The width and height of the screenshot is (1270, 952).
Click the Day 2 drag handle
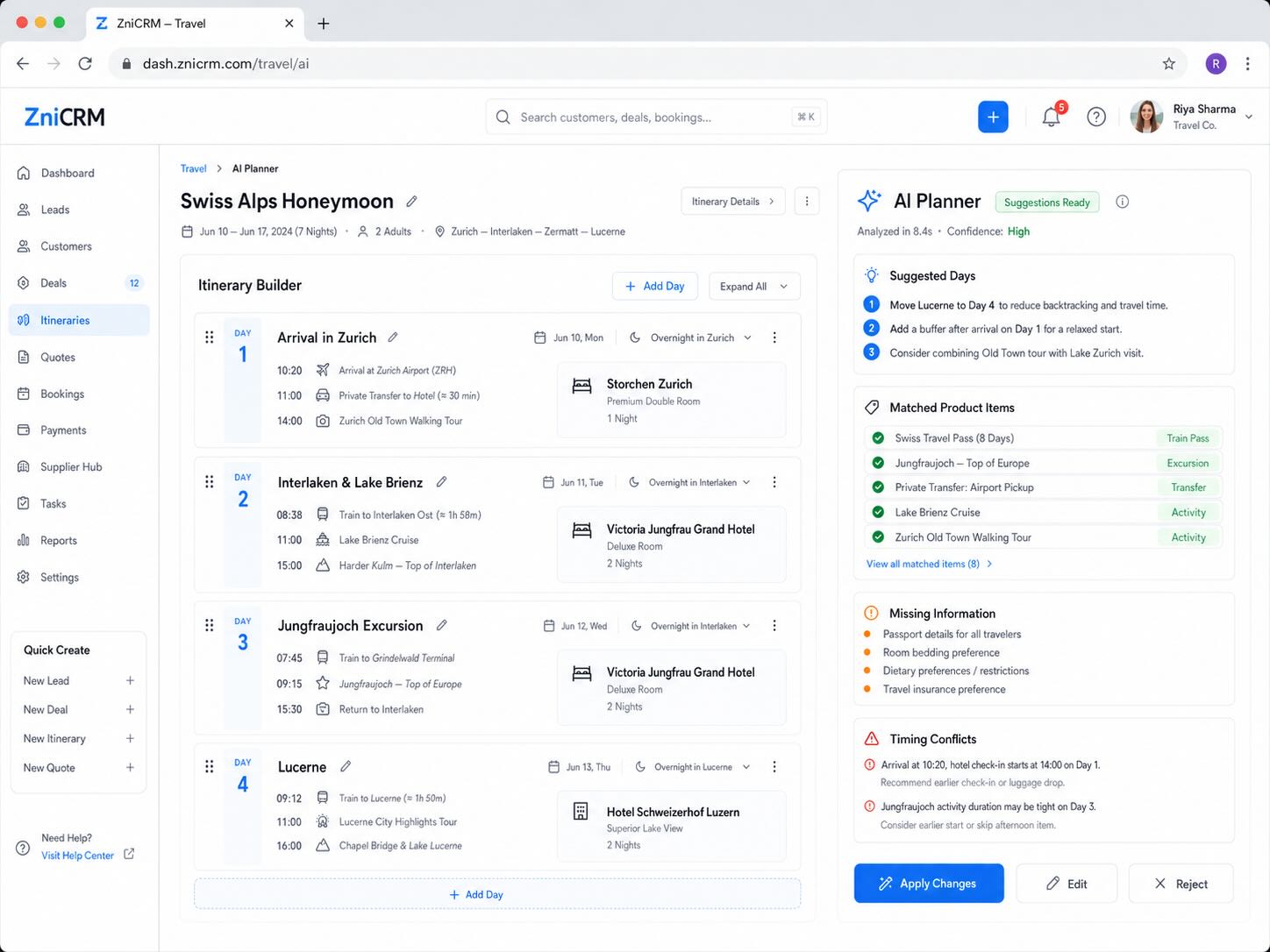pos(210,482)
